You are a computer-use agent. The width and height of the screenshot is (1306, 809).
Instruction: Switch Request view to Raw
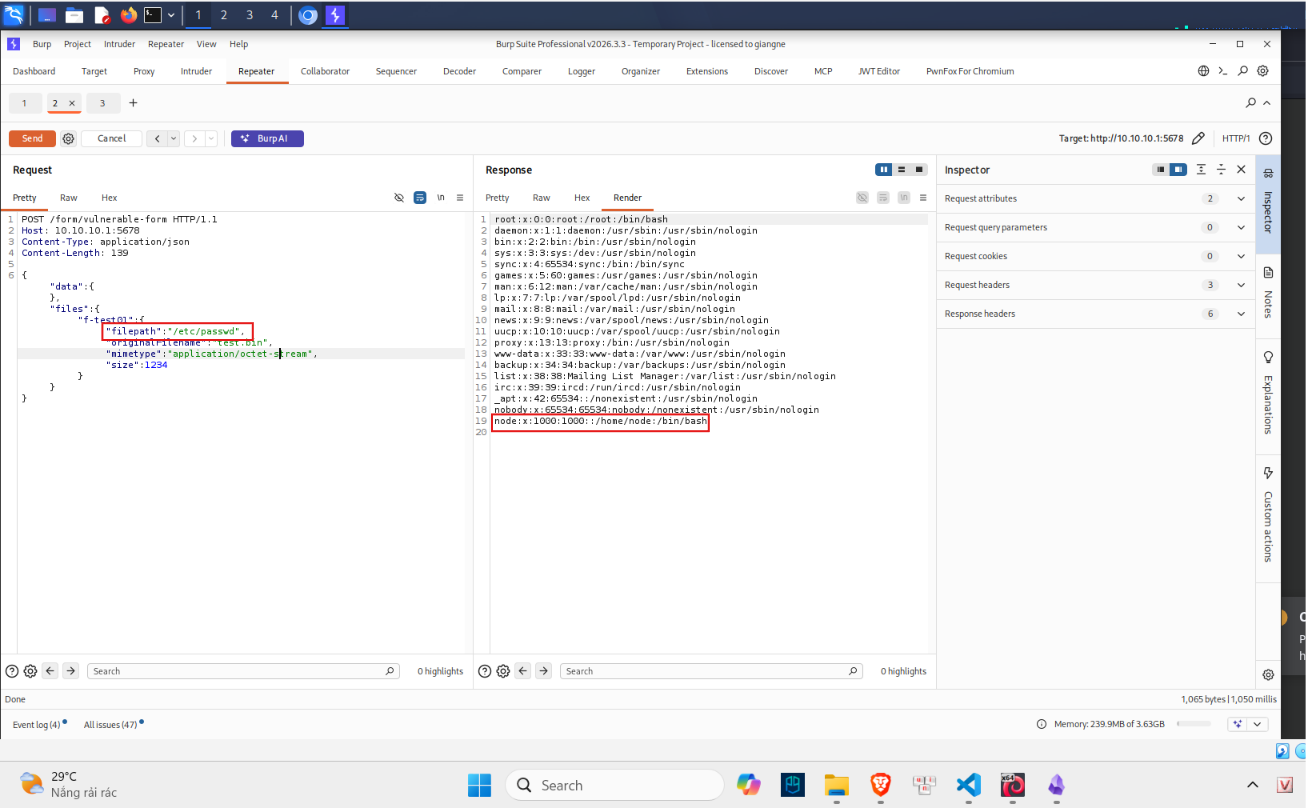(x=69, y=198)
